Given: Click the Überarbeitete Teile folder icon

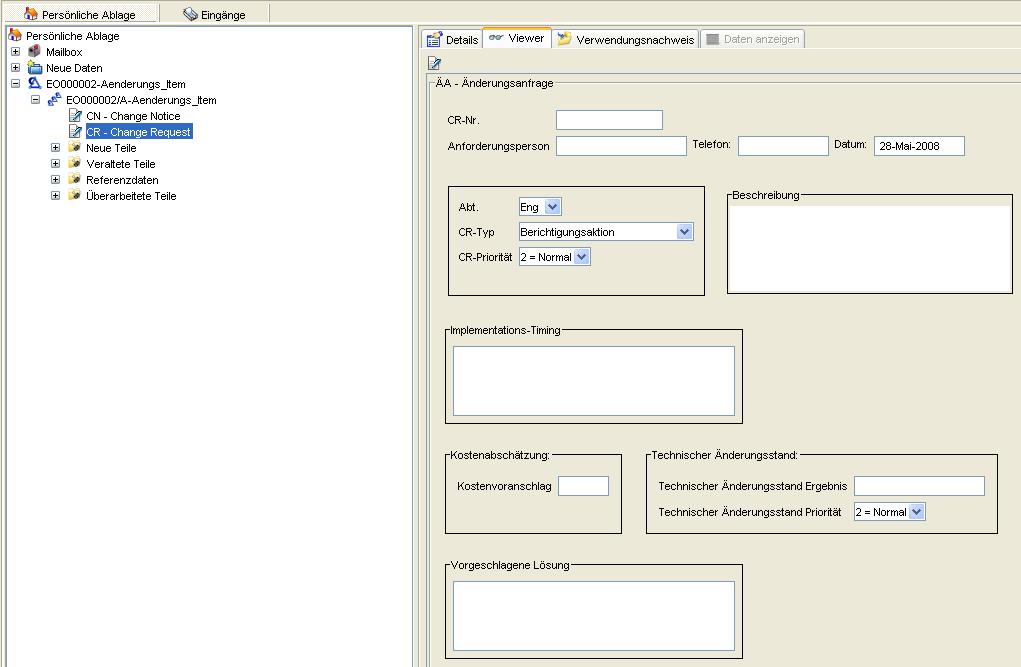Looking at the screenshot, I should coord(75,195).
